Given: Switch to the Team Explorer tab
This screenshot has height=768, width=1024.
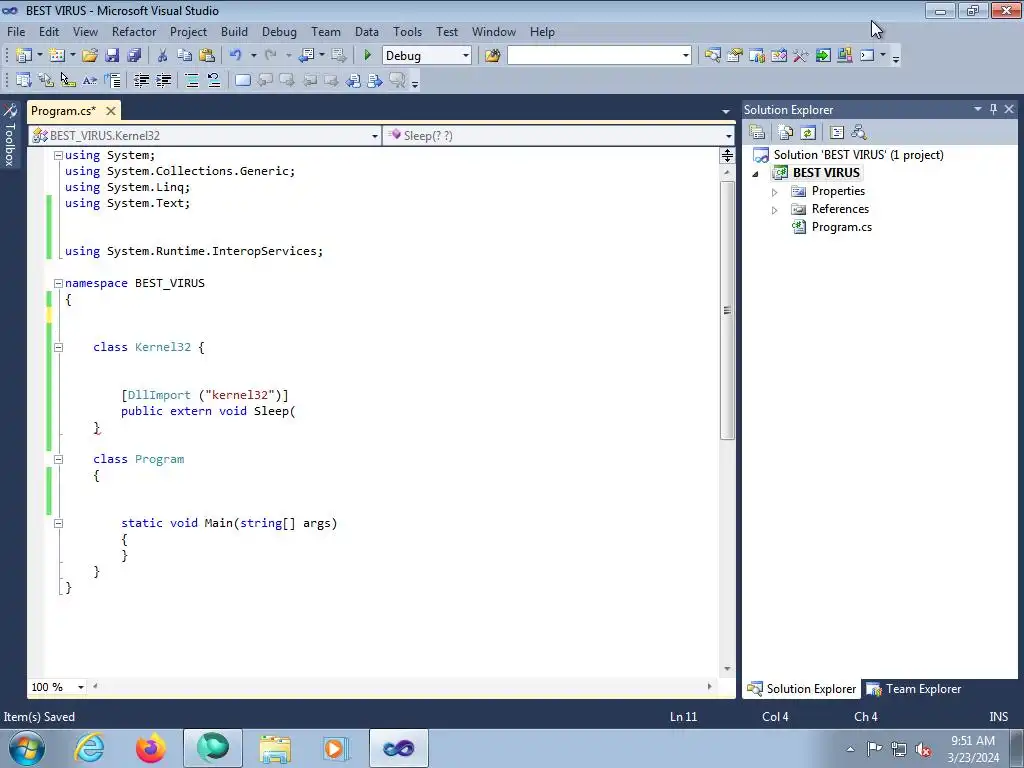Looking at the screenshot, I should [x=915, y=689].
